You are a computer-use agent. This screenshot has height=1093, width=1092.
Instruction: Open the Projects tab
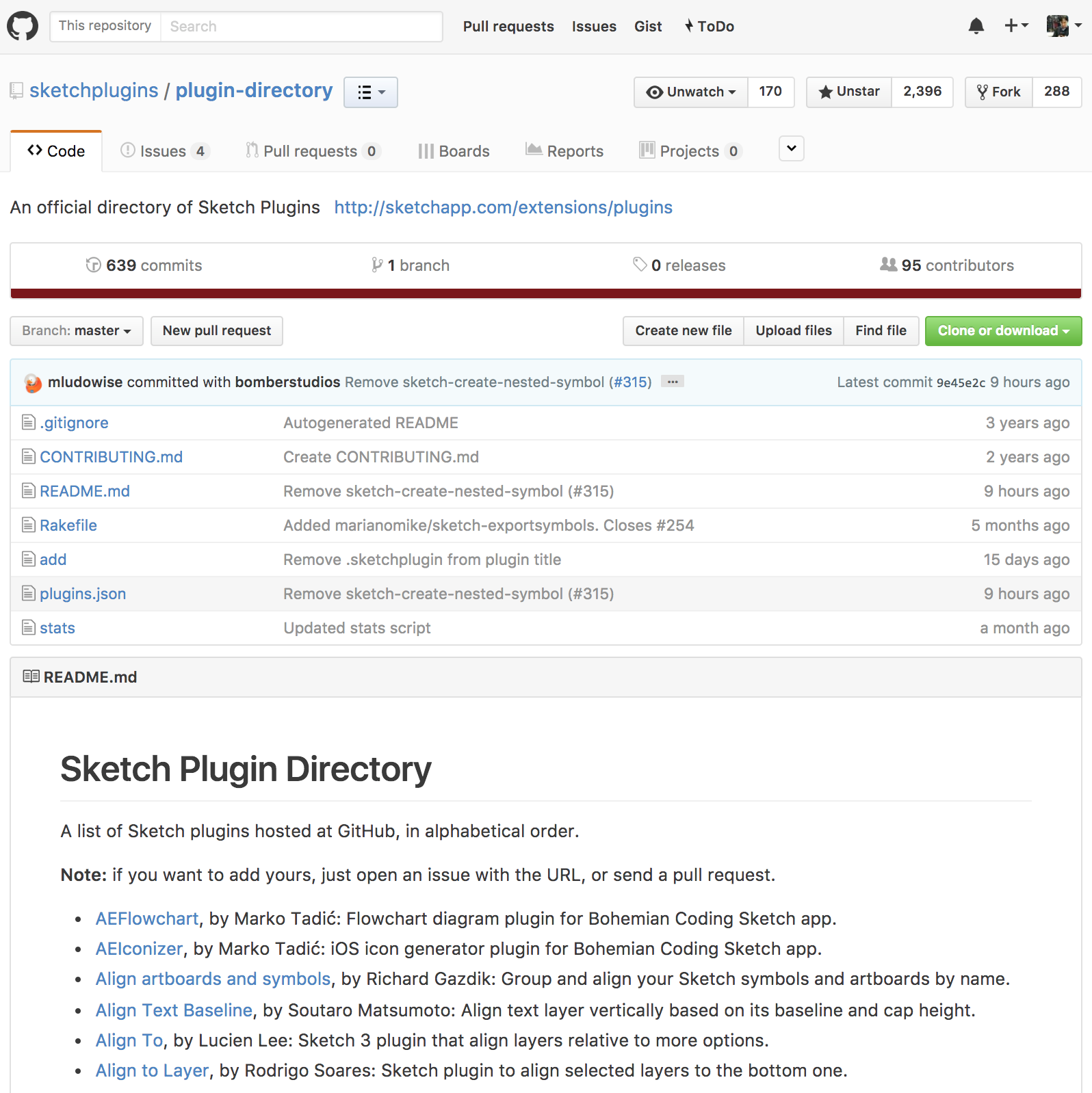pos(690,151)
